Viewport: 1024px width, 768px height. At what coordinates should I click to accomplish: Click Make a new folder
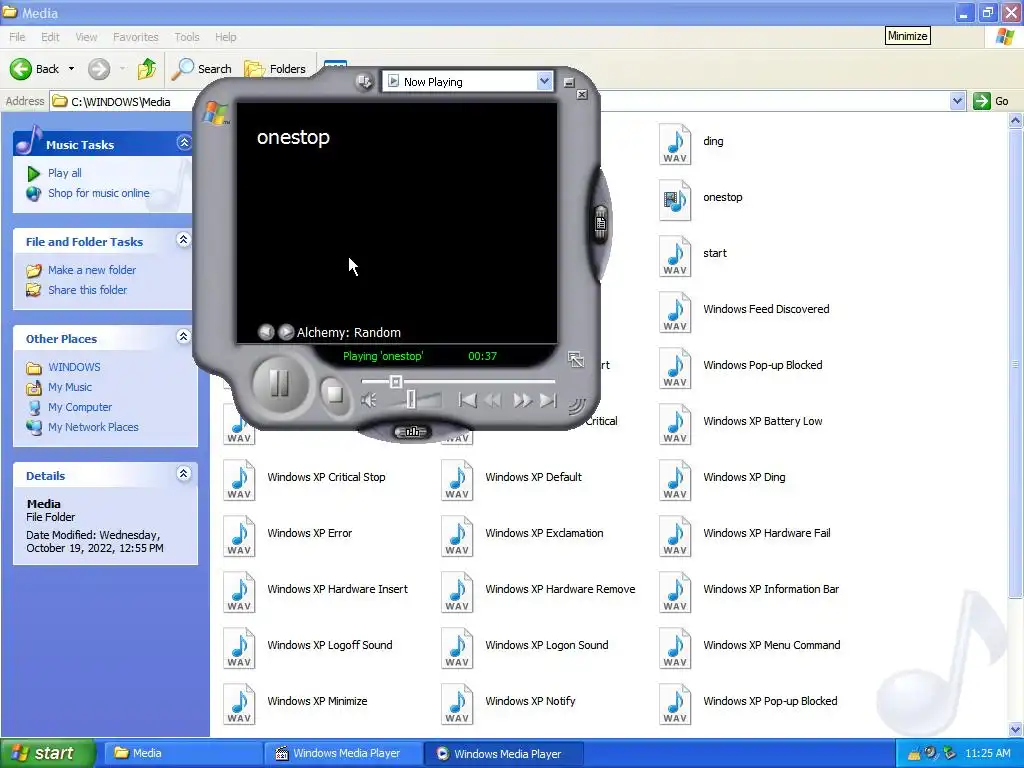[x=92, y=270]
